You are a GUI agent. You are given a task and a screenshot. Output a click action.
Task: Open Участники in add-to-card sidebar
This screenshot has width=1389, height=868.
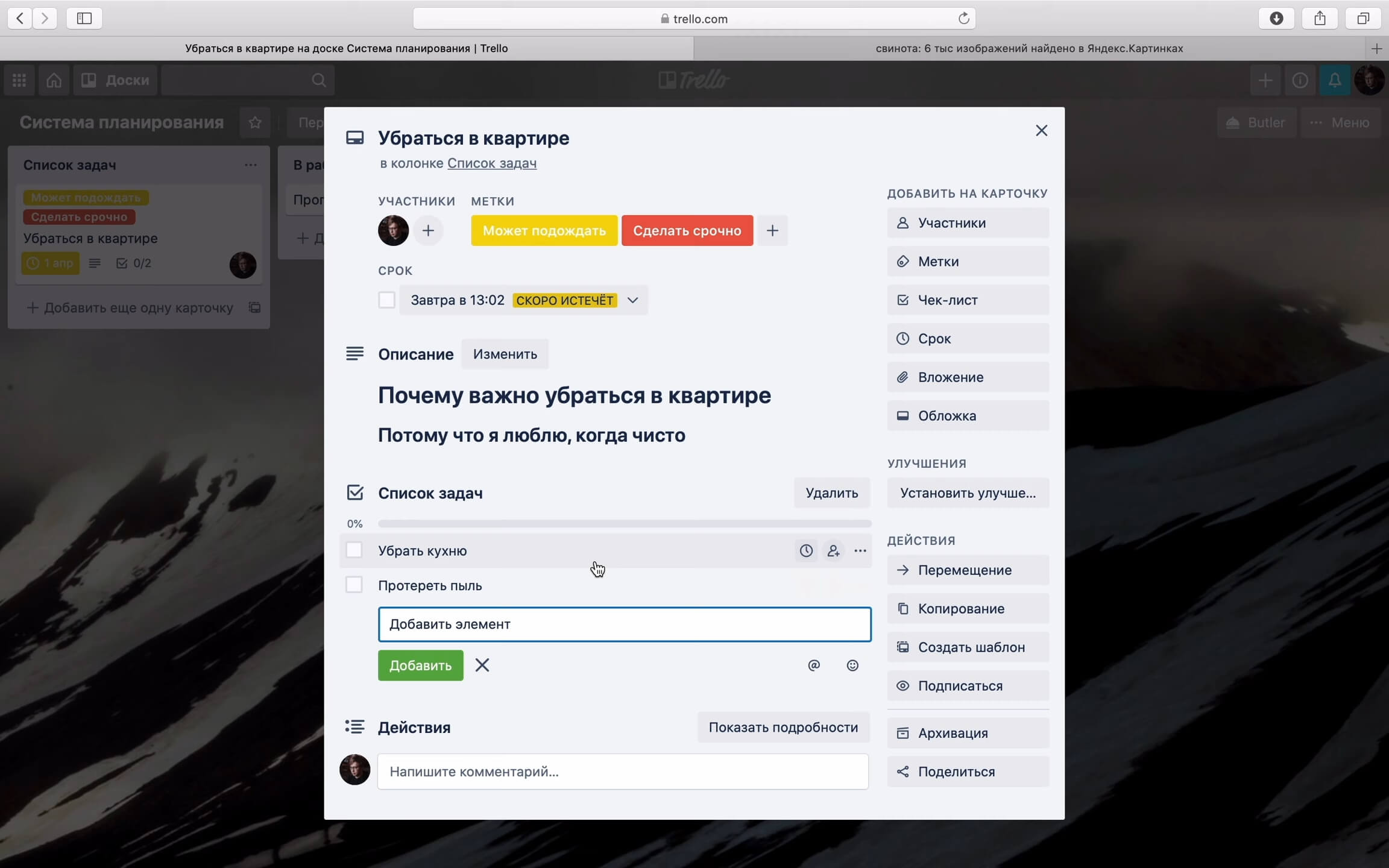coord(968,223)
